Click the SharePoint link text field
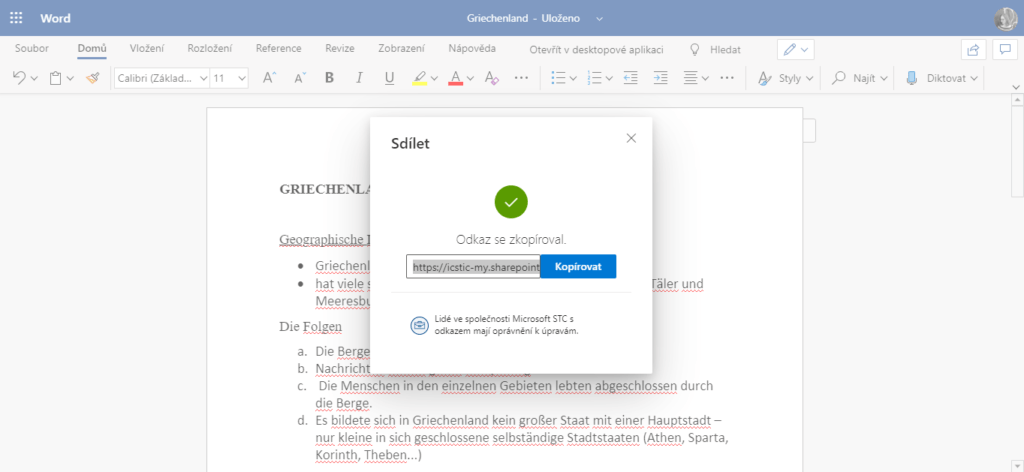This screenshot has height=472, width=1024. click(473, 267)
